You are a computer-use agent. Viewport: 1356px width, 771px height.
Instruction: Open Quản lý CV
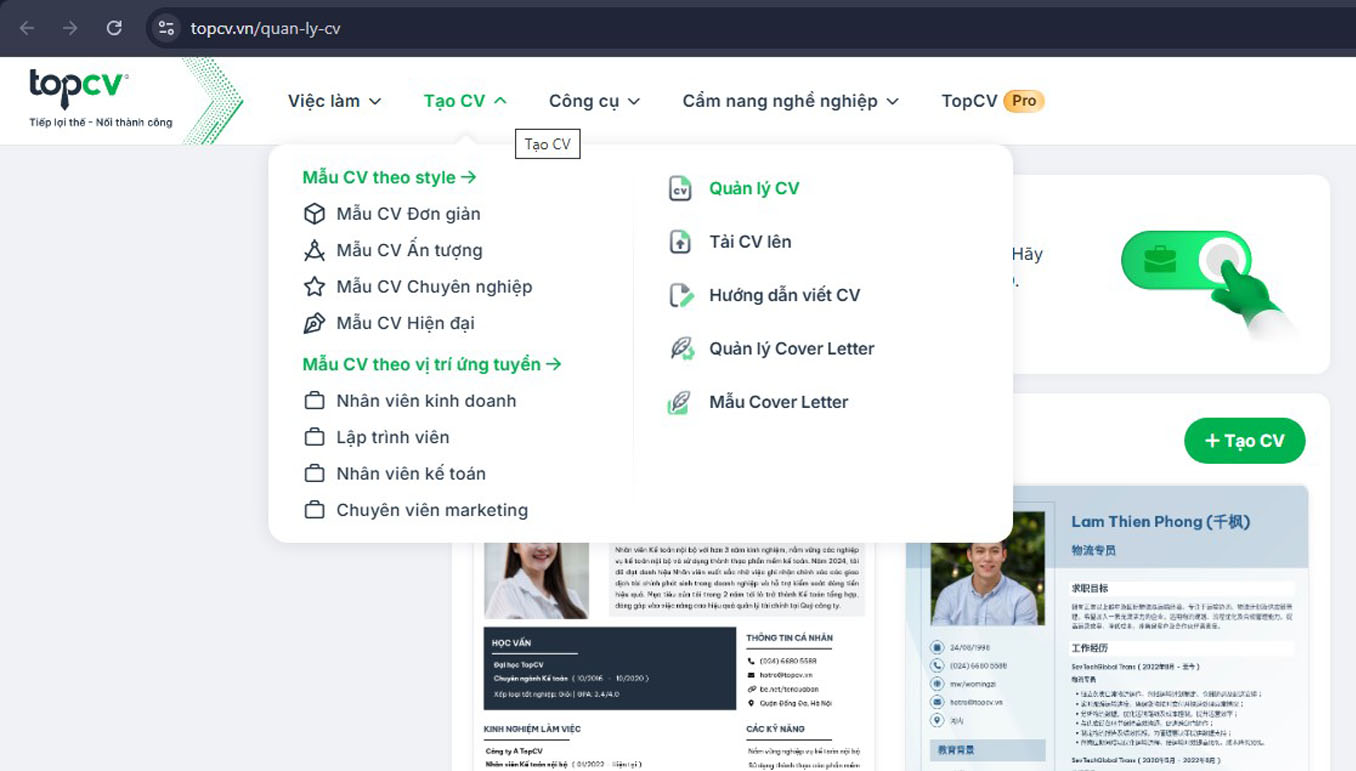[754, 188]
